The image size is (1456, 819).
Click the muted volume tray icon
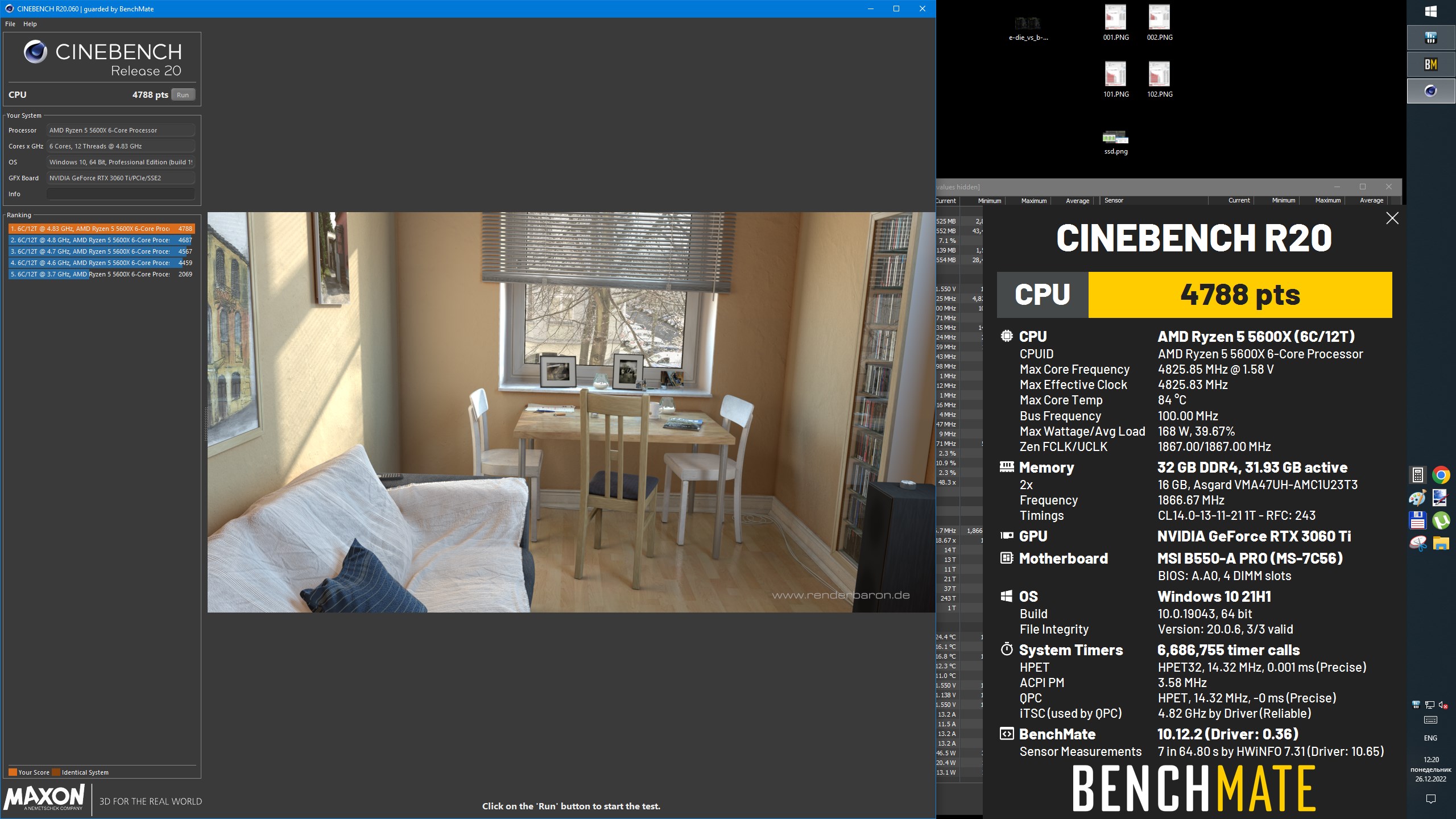tap(1443, 705)
